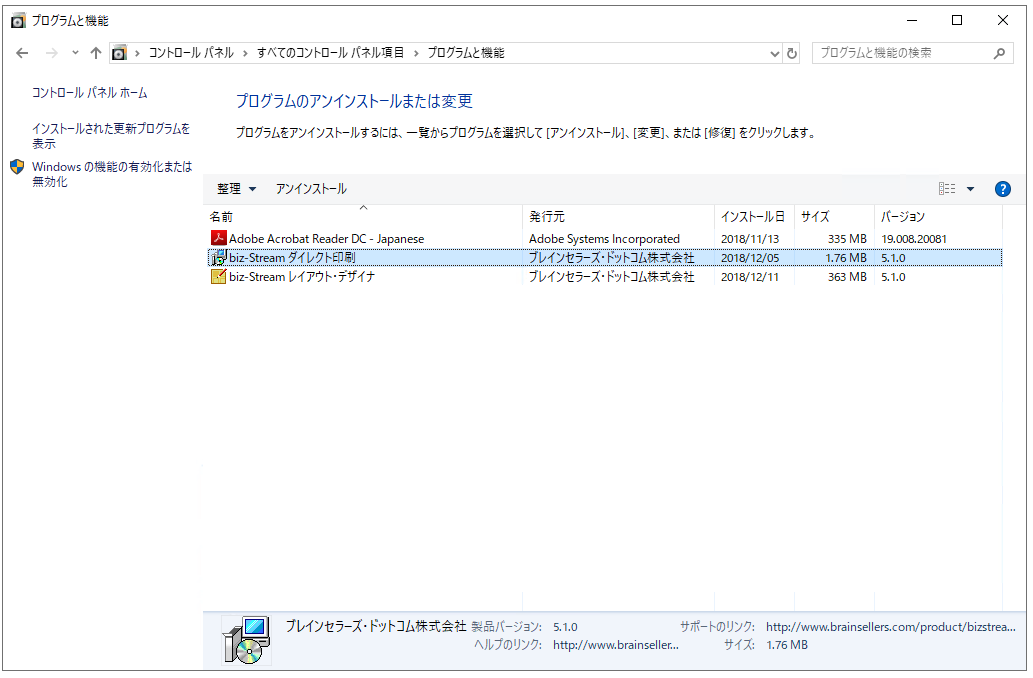Click size value 363 MB

point(847,277)
